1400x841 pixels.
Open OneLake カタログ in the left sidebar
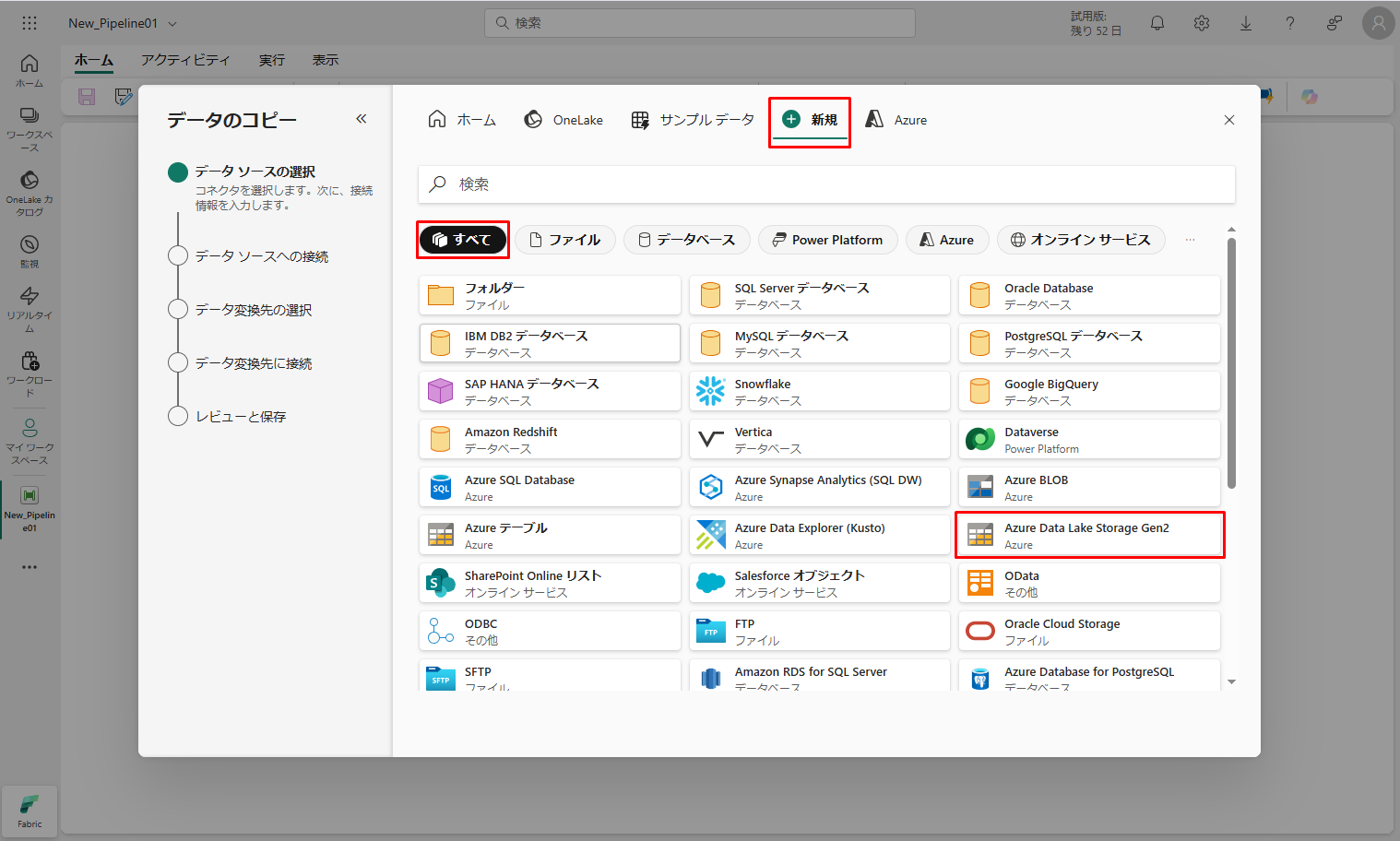click(30, 192)
